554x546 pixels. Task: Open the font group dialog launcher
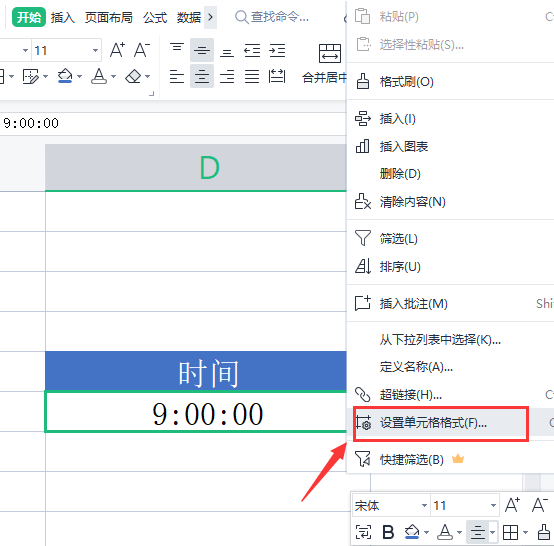(x=152, y=94)
